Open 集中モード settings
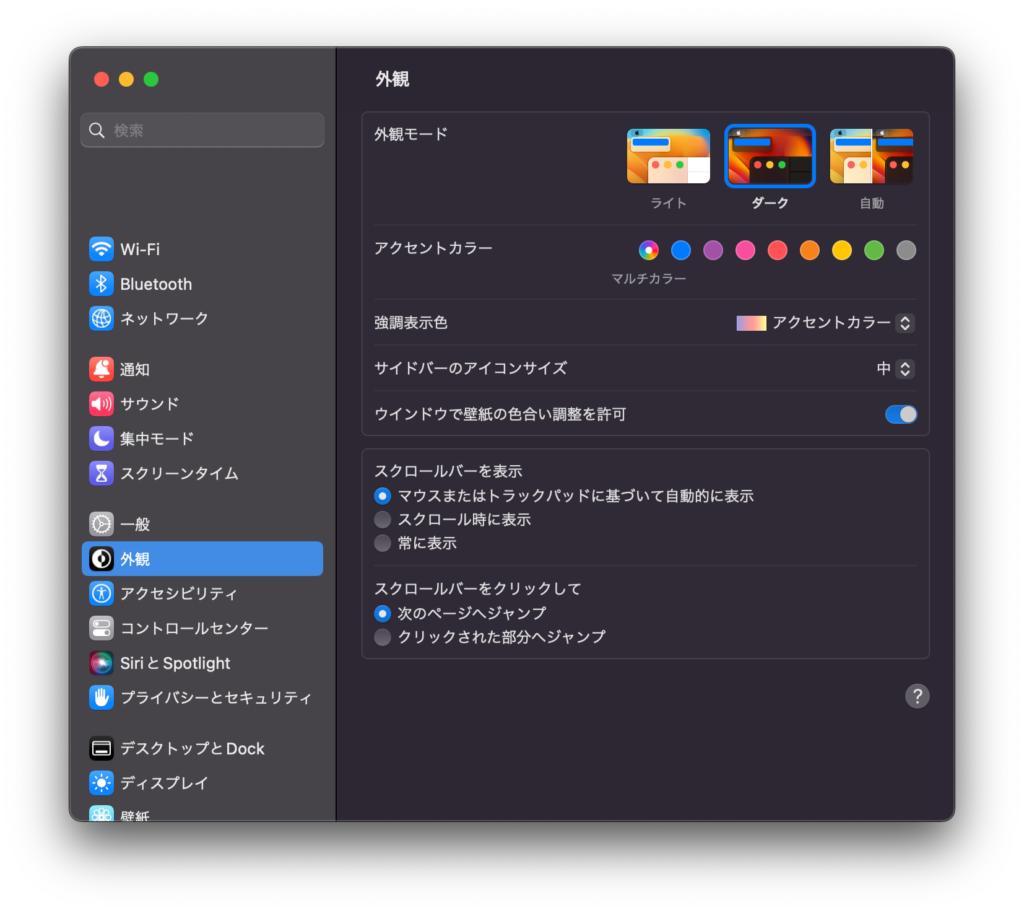The image size is (1024, 913). 157,439
